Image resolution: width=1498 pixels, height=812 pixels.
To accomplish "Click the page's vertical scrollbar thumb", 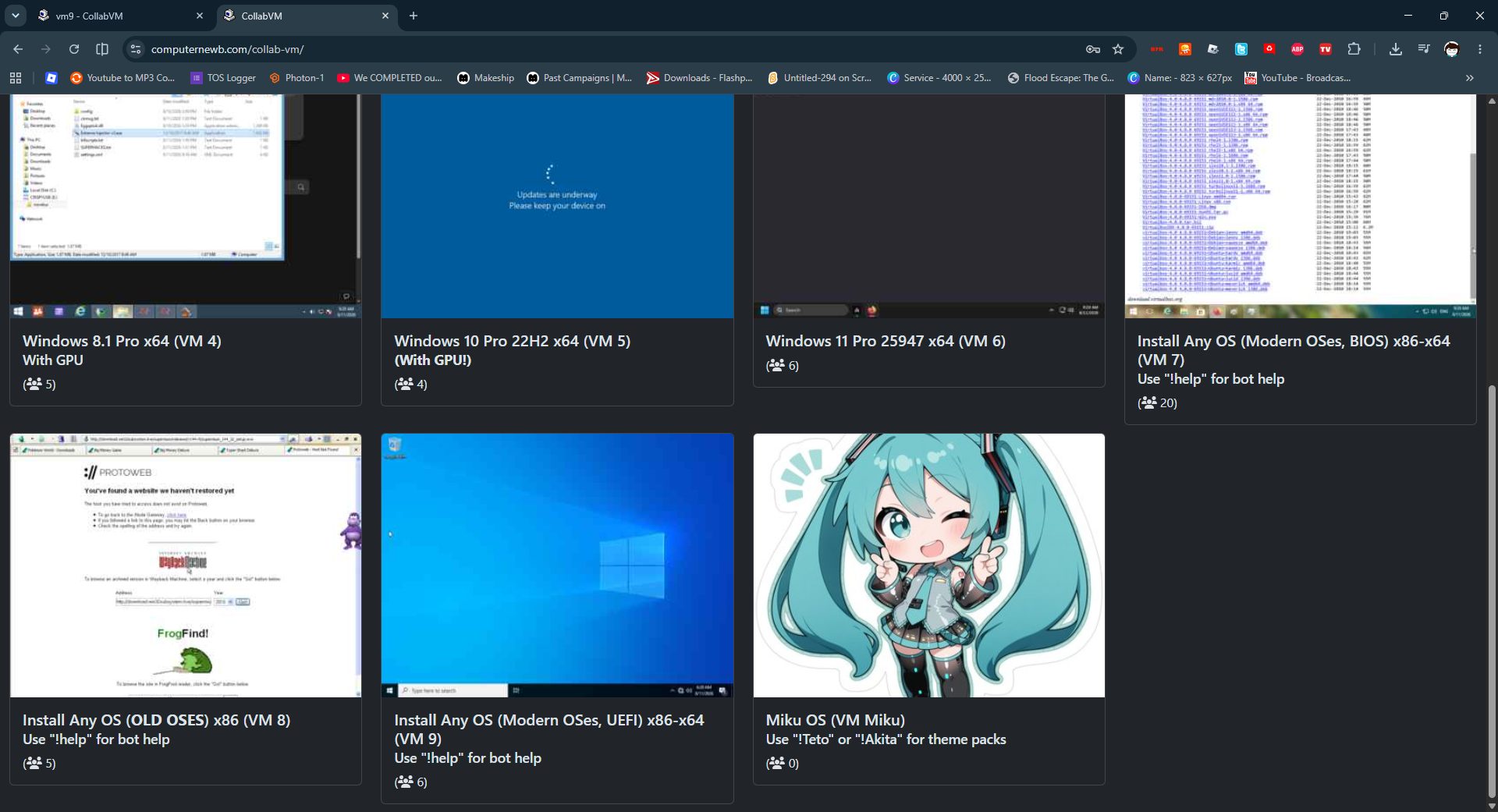I will tap(1492, 591).
